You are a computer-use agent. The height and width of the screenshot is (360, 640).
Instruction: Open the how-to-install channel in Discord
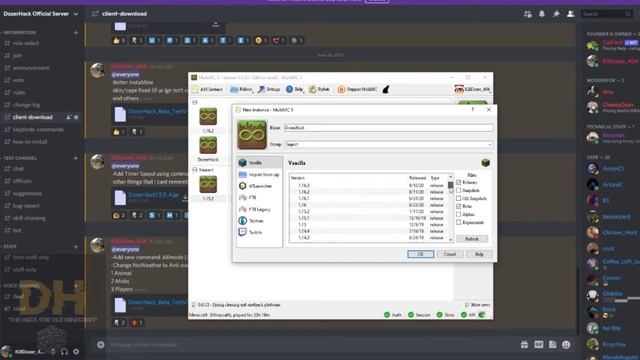tap(30, 142)
